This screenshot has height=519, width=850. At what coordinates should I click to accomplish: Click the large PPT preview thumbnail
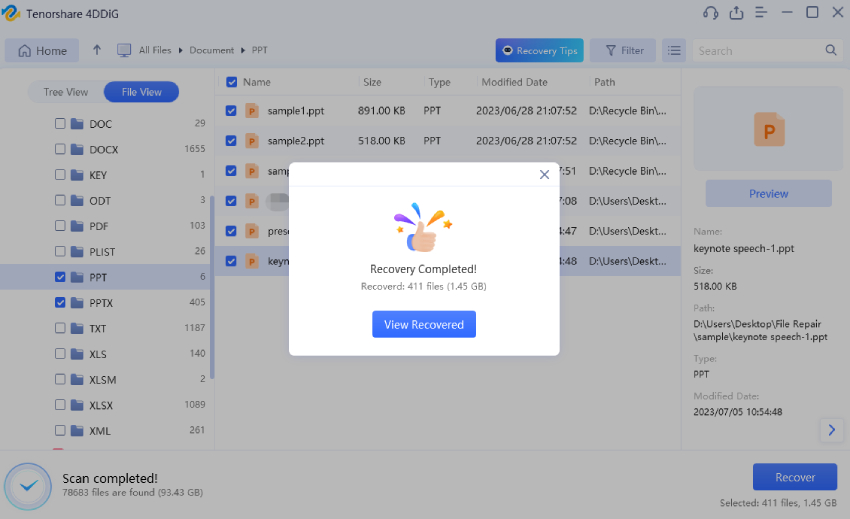[x=769, y=130]
